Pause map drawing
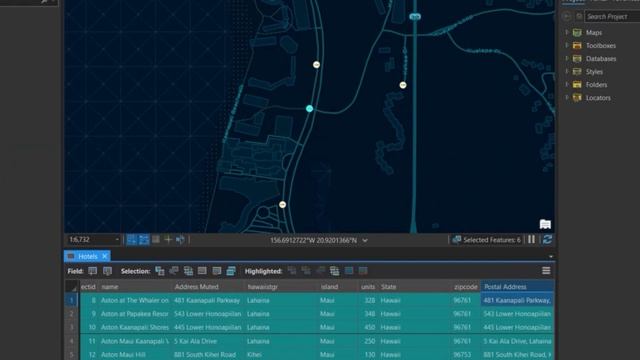640x360 pixels. 531,240
